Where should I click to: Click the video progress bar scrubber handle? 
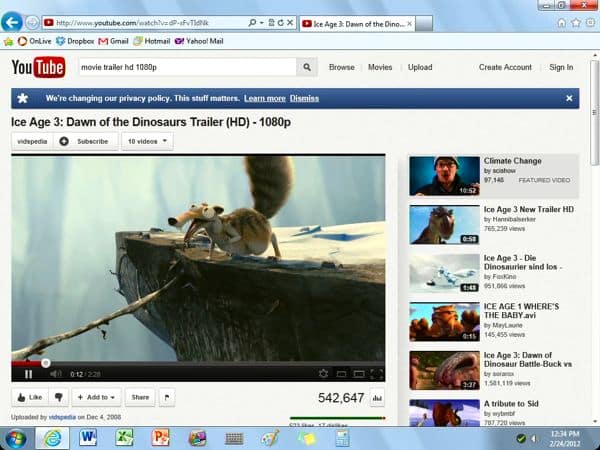click(46, 363)
